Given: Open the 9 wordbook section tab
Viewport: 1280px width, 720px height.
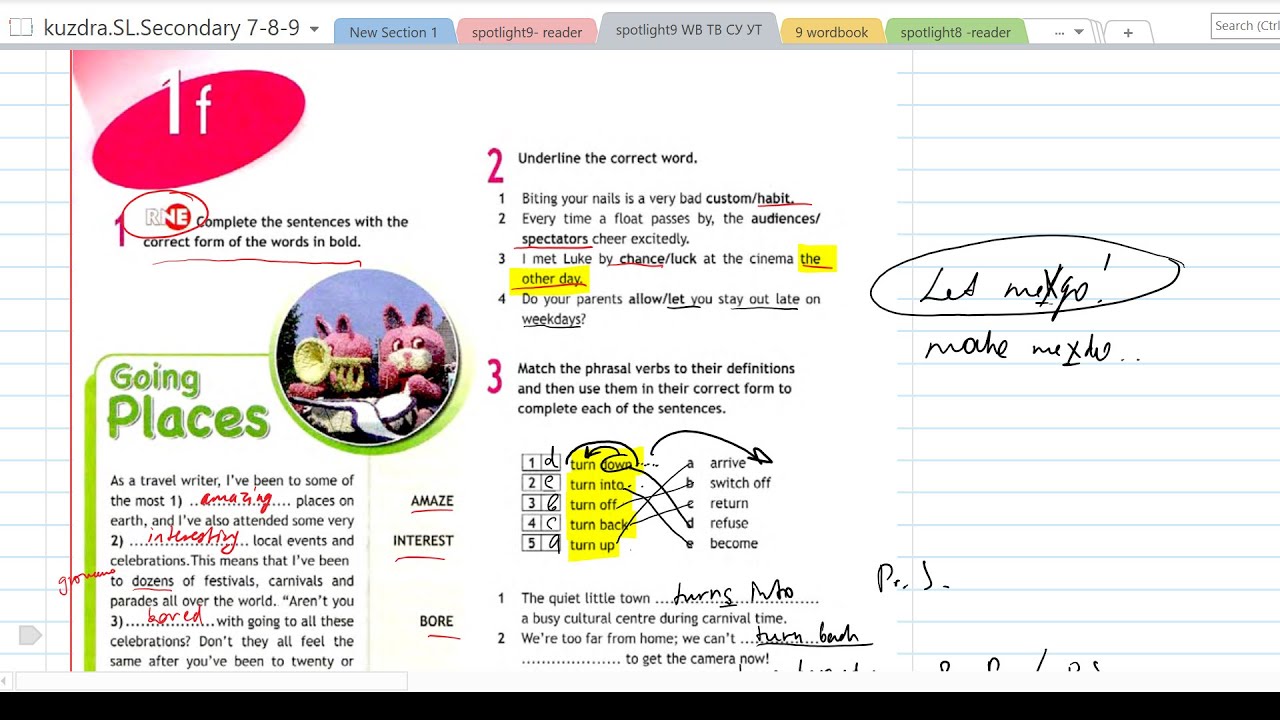Looking at the screenshot, I should 831,32.
